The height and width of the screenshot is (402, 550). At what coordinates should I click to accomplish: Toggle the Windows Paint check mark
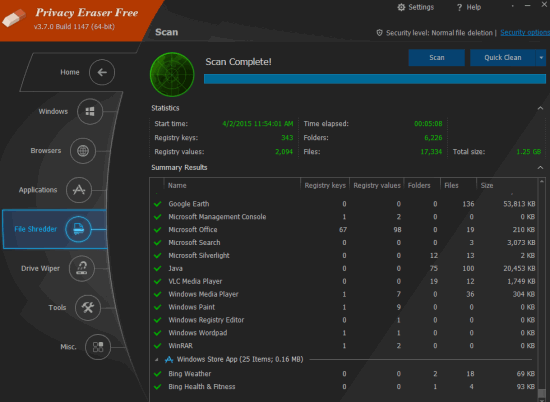coord(157,307)
